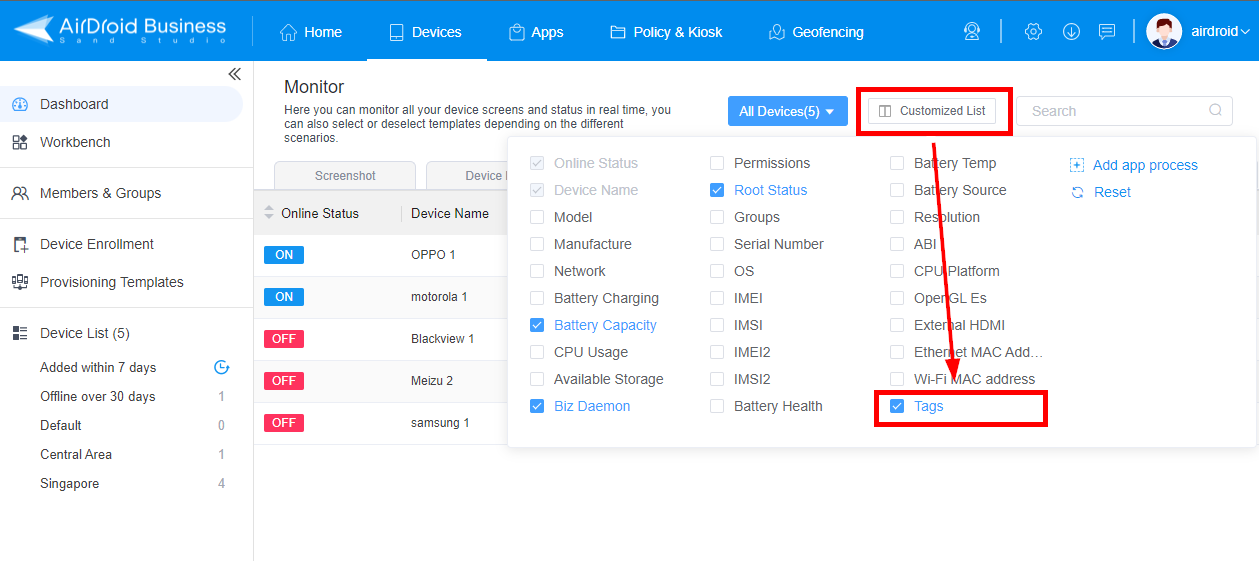Select Offline over 30 days group

(98, 396)
